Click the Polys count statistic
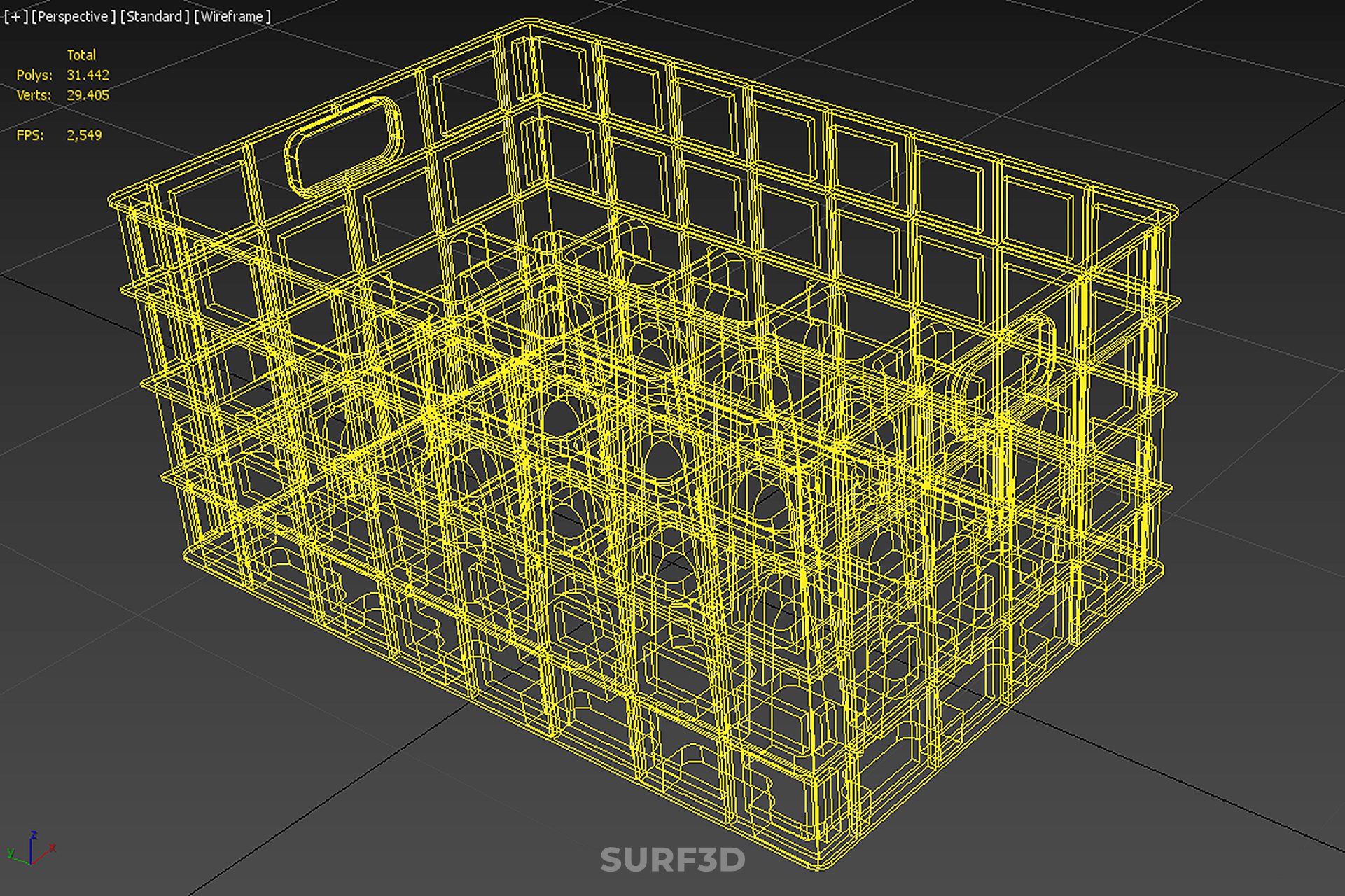Screen dimensions: 1345x896 [88, 75]
